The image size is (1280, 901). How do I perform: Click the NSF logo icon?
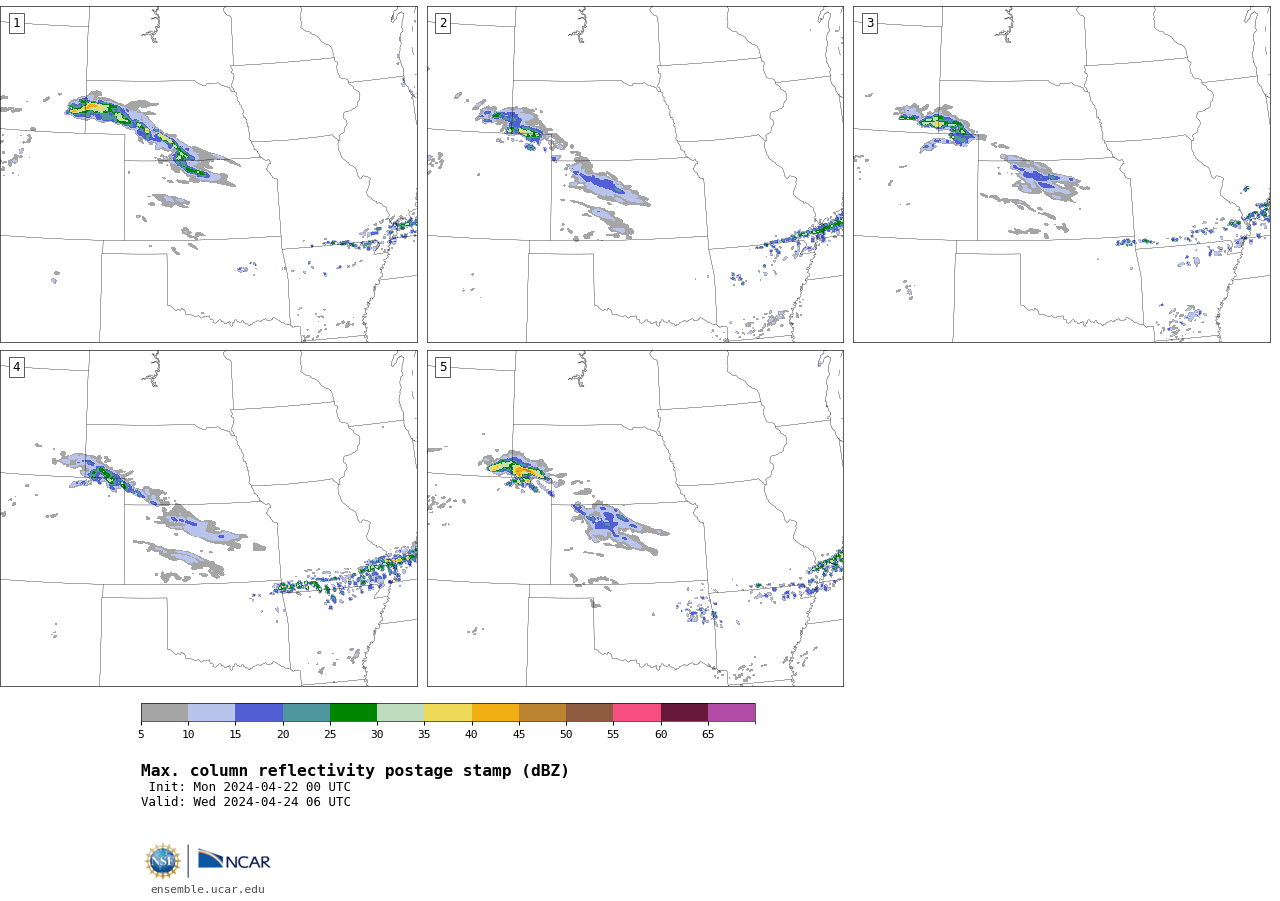pyautogui.click(x=163, y=861)
